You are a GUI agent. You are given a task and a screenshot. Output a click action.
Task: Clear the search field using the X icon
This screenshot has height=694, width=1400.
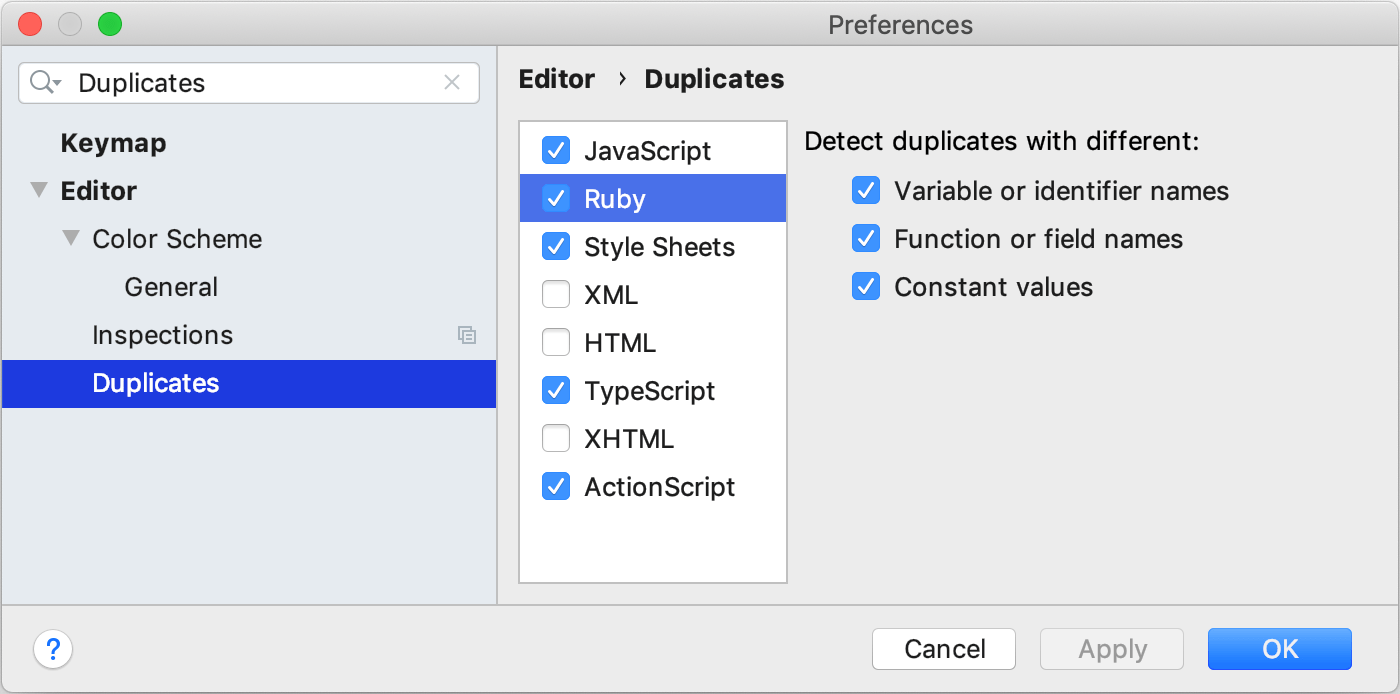(x=453, y=83)
